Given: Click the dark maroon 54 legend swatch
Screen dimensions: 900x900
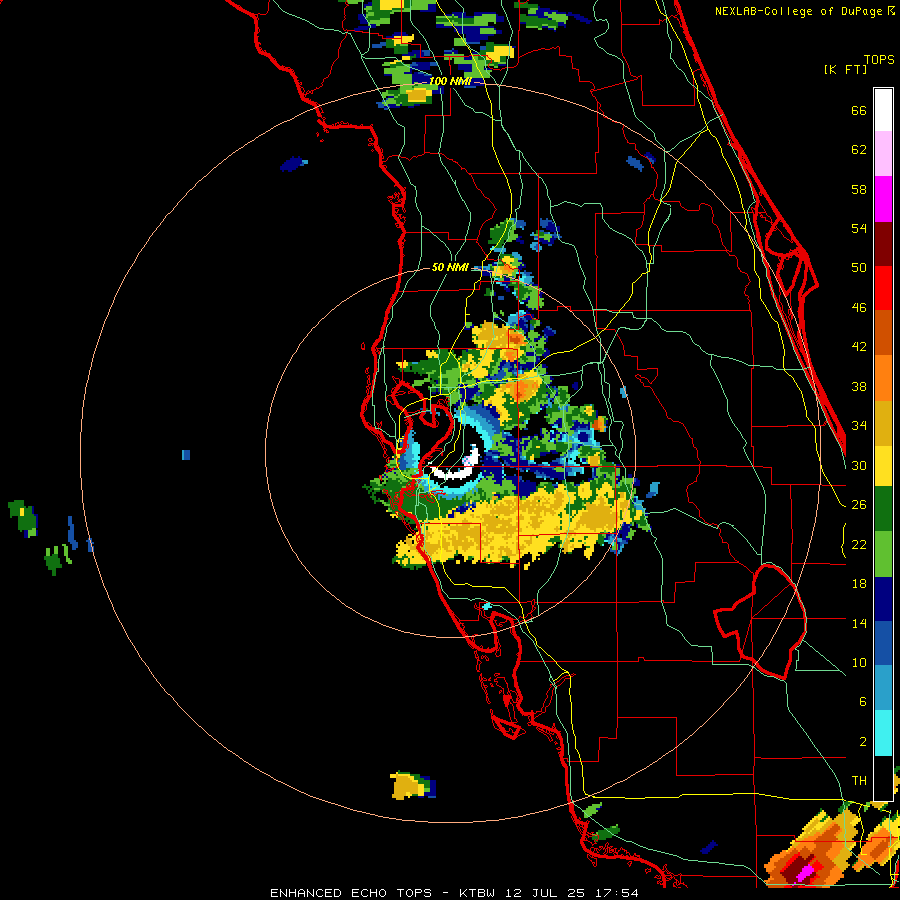Looking at the screenshot, I should 883,243.
